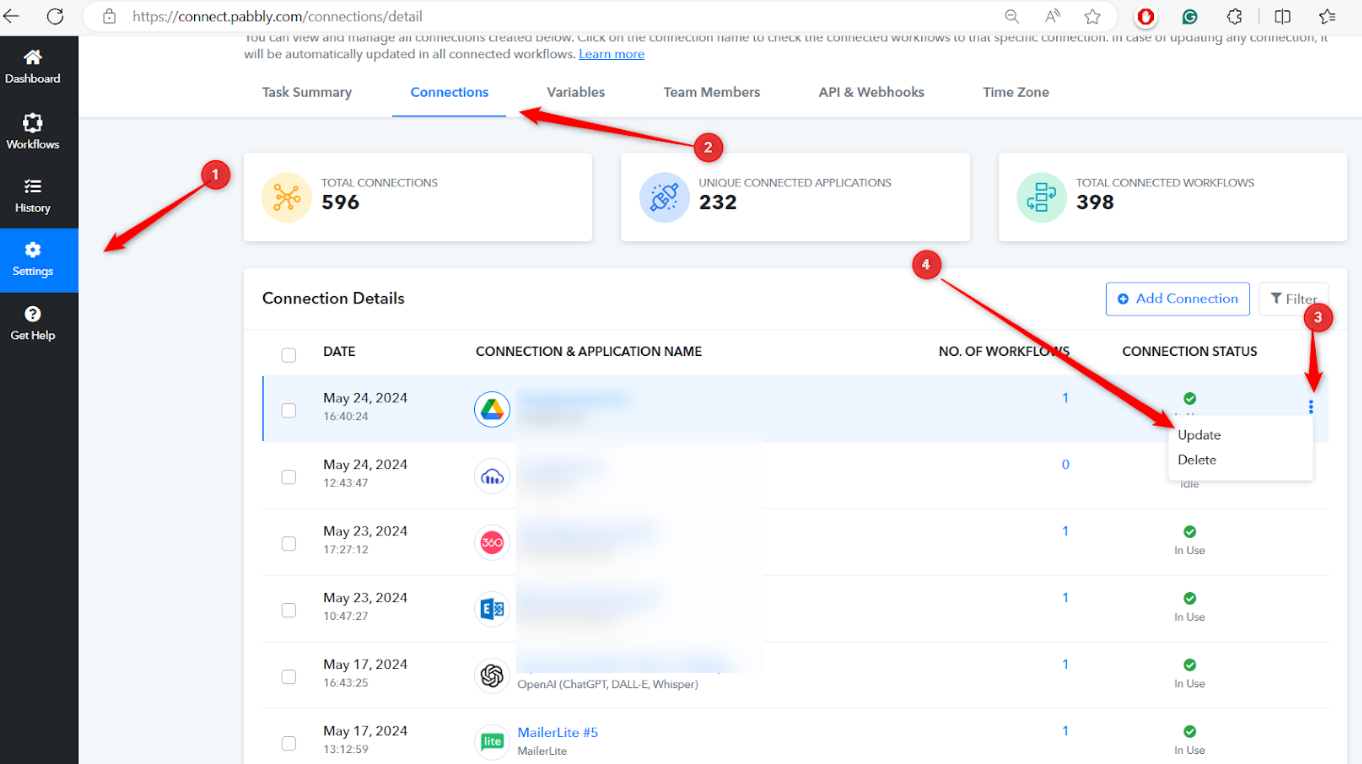Open History in the sidebar
This screenshot has height=764, width=1362.
33,196
